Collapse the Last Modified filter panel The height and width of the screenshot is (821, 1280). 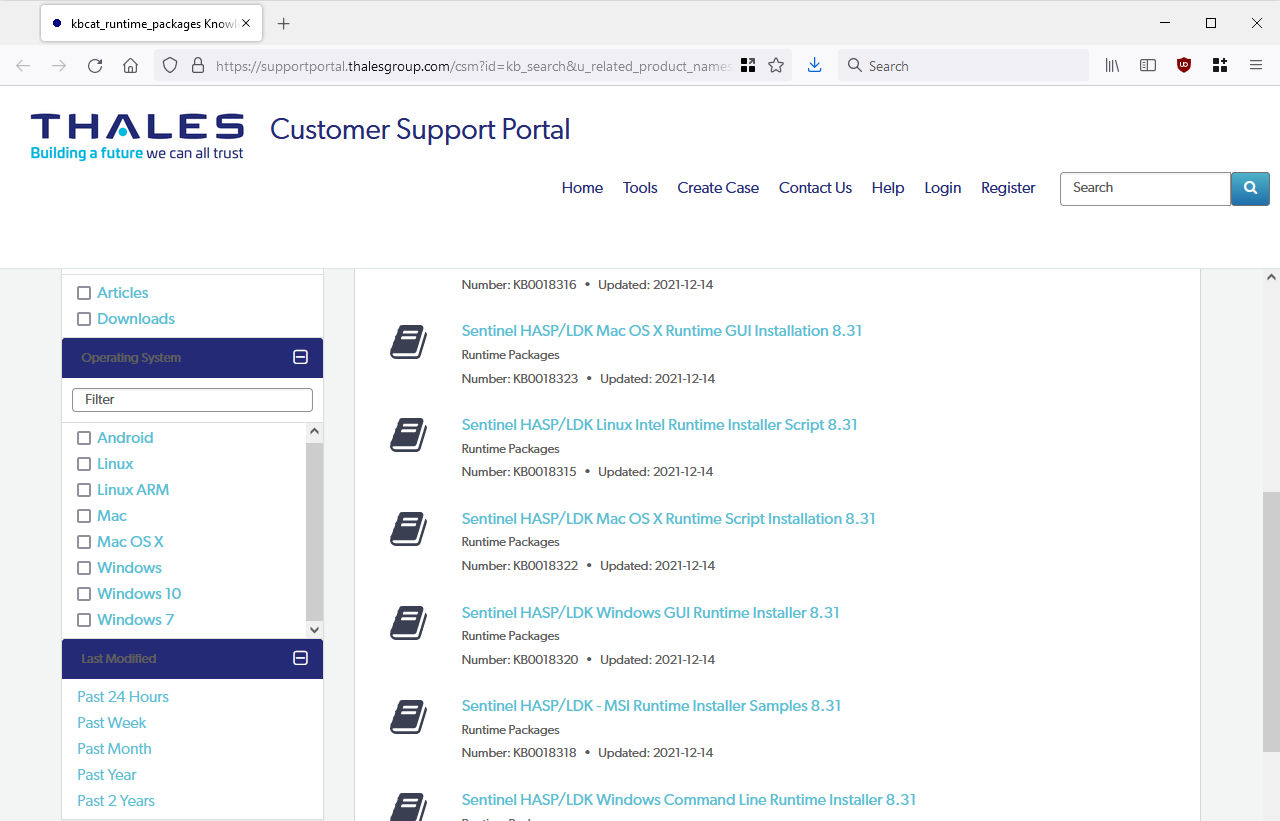(300, 658)
